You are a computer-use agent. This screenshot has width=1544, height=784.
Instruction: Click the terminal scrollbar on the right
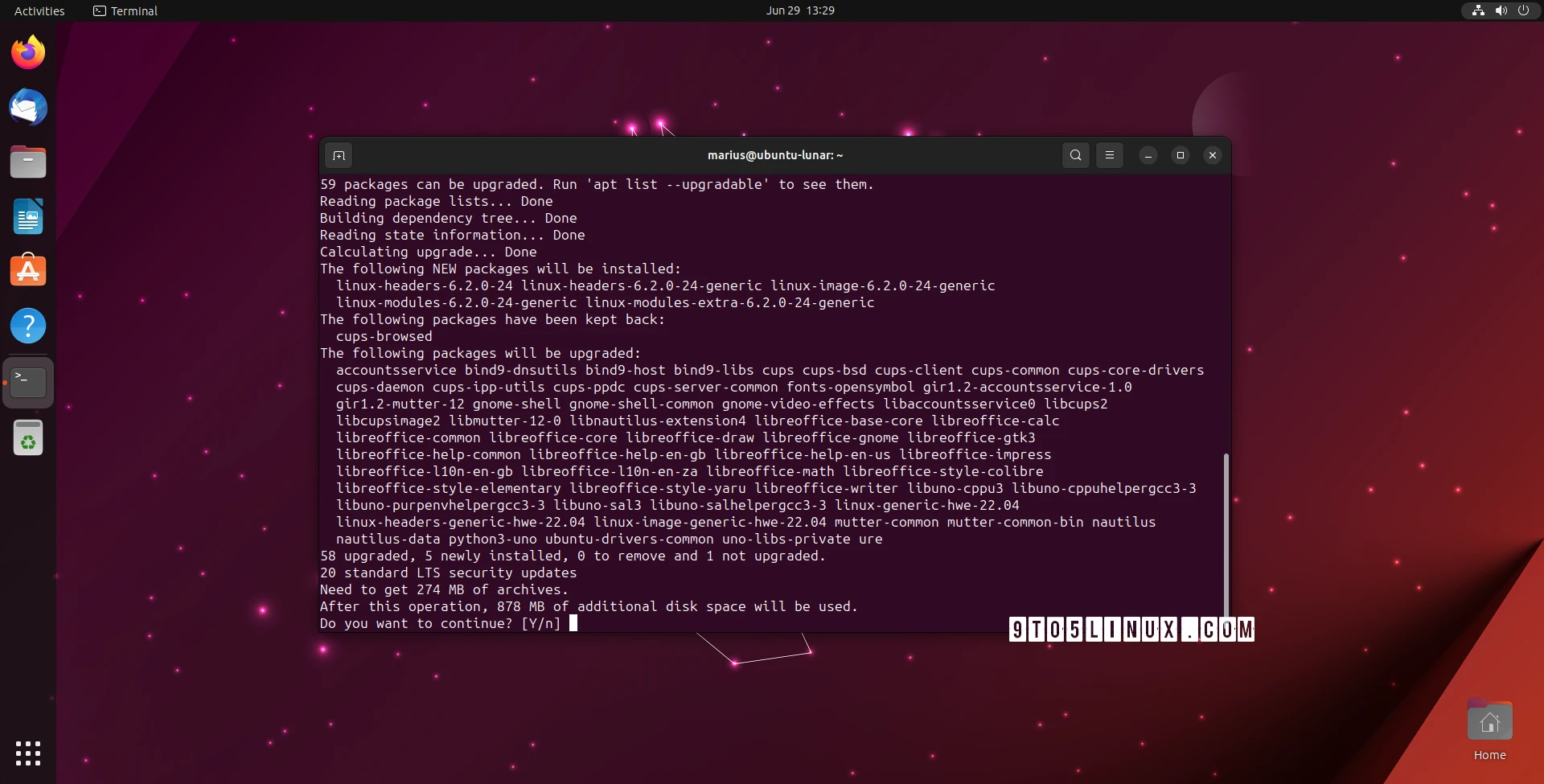click(1226, 531)
